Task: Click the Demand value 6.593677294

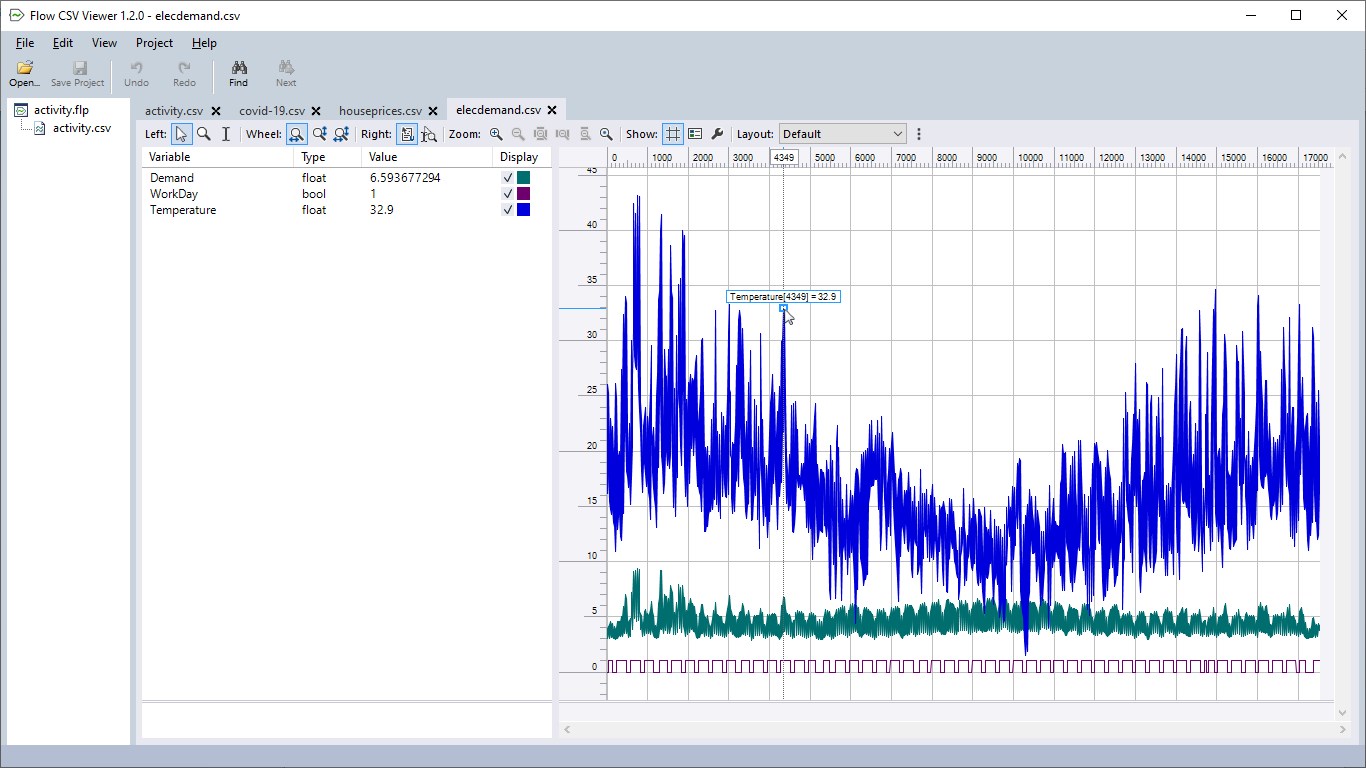Action: (x=405, y=178)
